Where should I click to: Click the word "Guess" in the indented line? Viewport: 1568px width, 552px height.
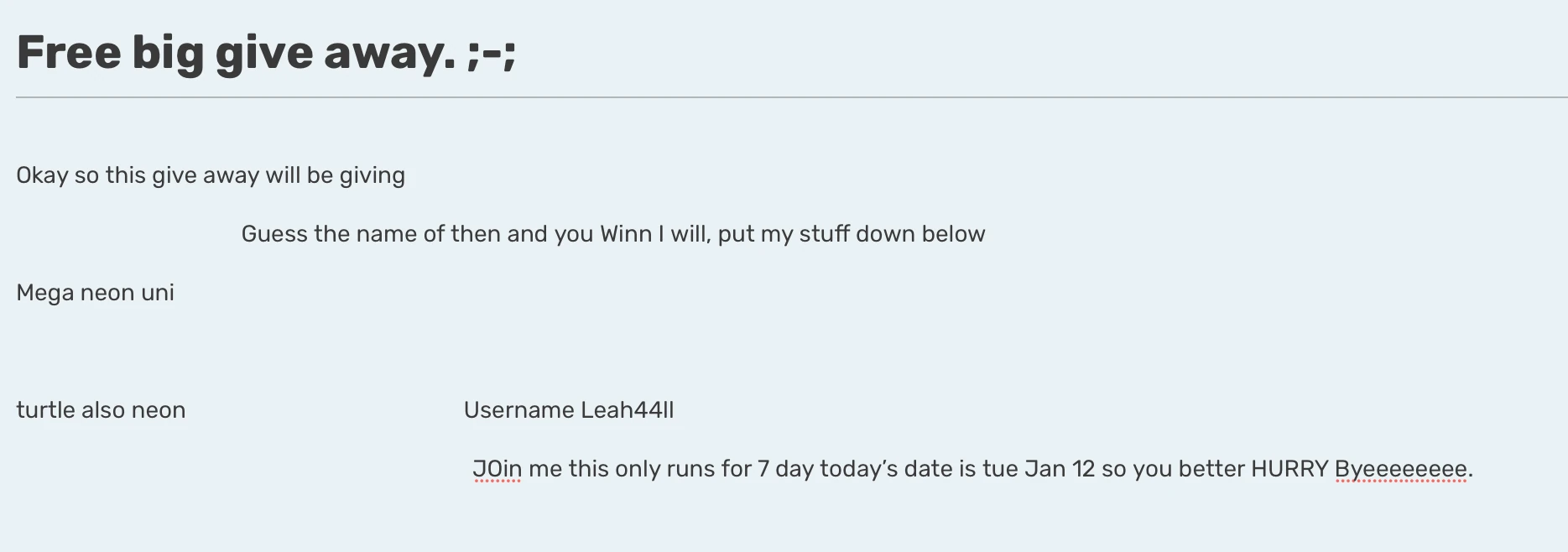[274, 234]
